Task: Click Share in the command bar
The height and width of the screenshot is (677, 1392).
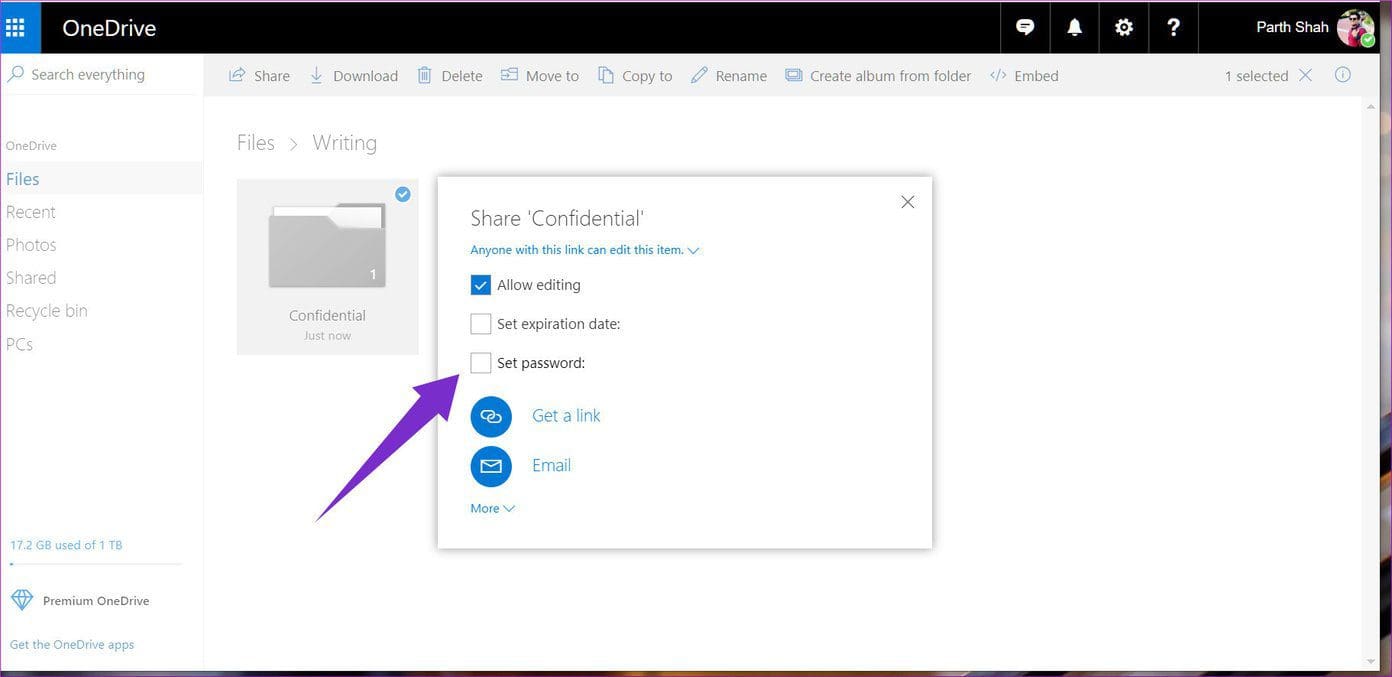Action: 260,76
